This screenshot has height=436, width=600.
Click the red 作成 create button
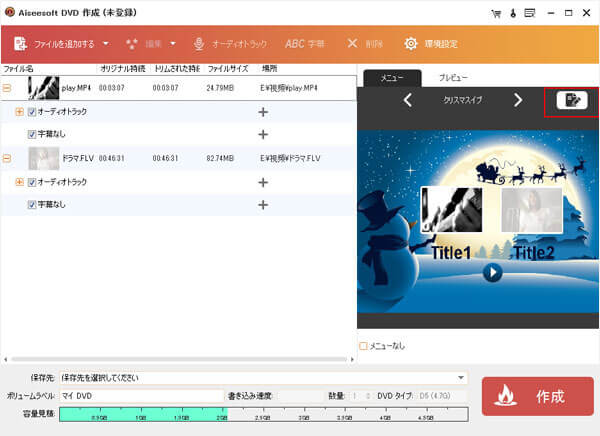click(537, 396)
